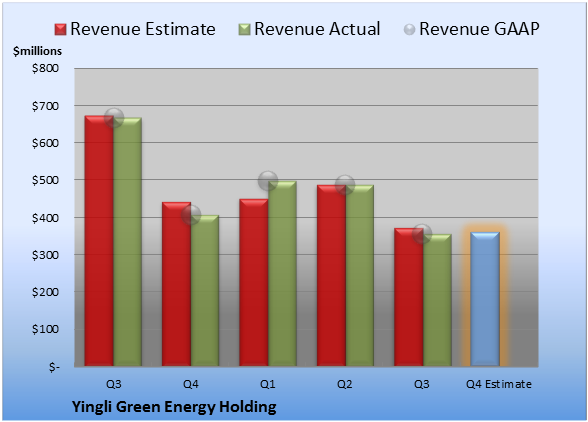Click the $200 axis value

[x=45, y=292]
